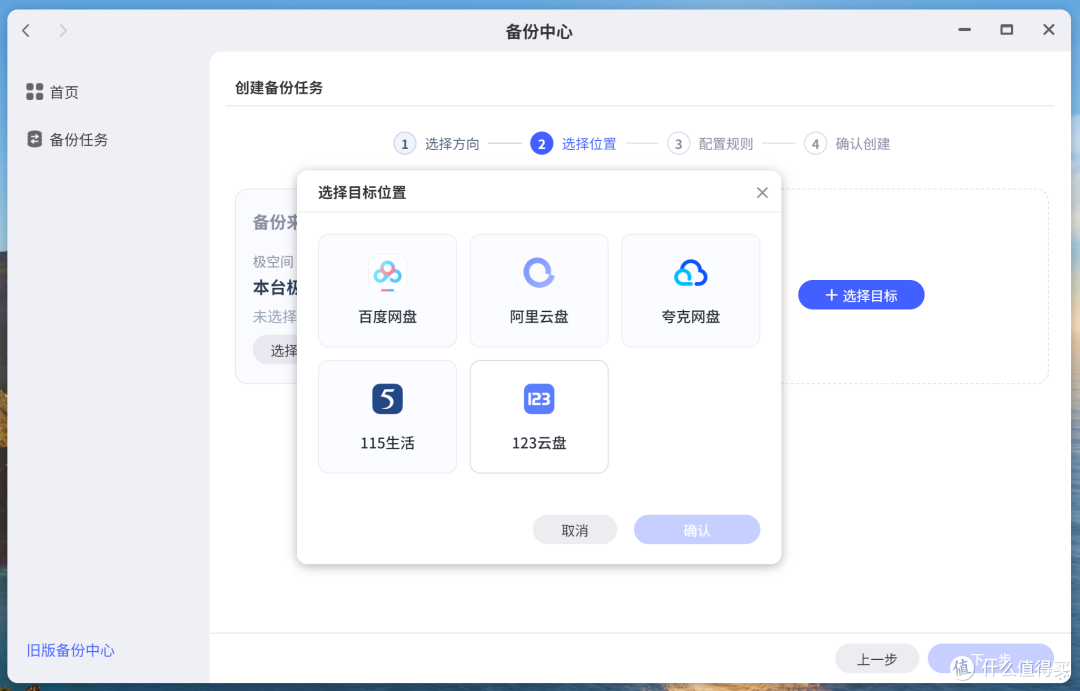1080x691 pixels.
Task: Maximize the 备份中心 window
Action: (1006, 30)
